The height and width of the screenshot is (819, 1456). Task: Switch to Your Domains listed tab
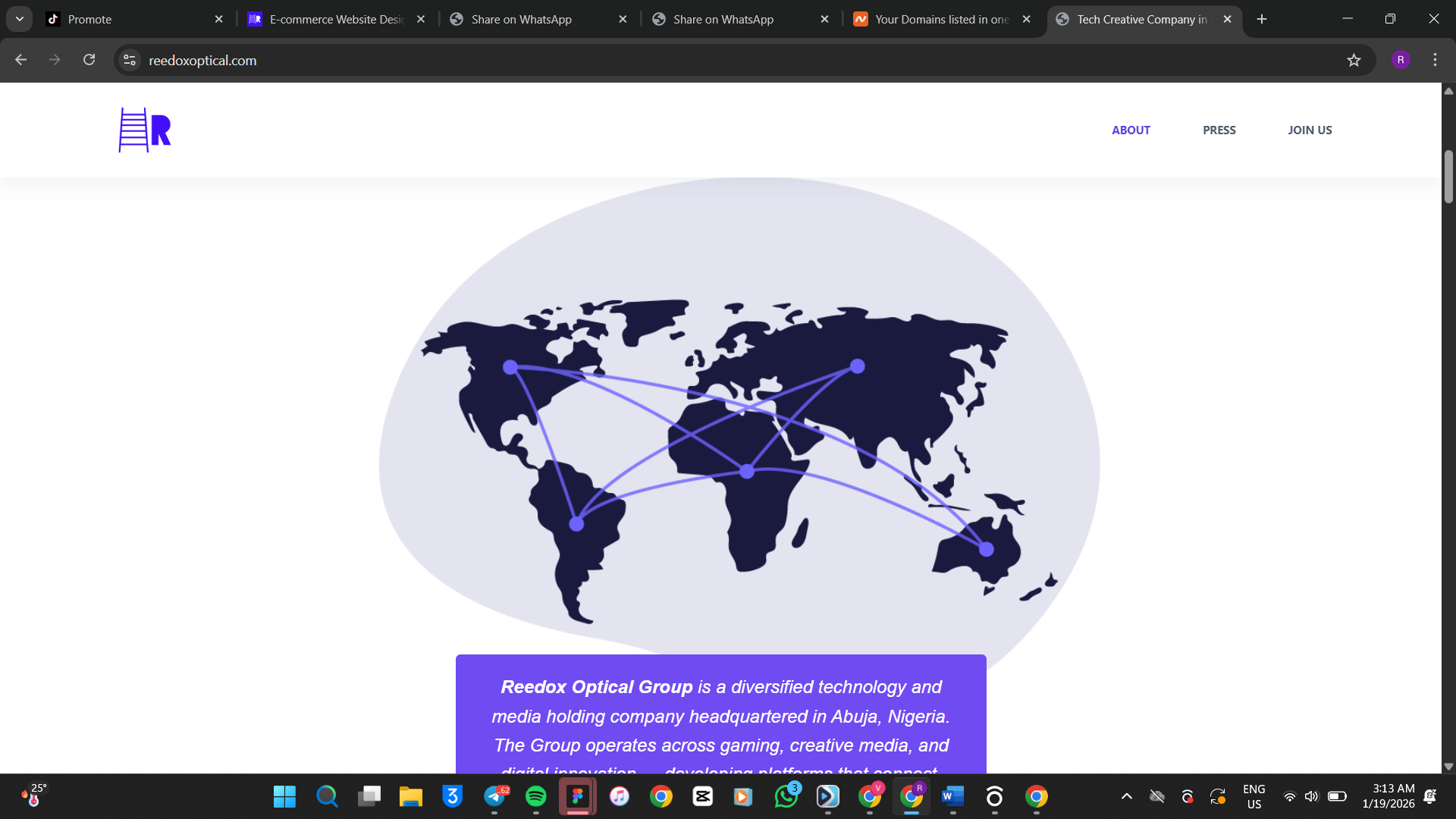point(940,19)
